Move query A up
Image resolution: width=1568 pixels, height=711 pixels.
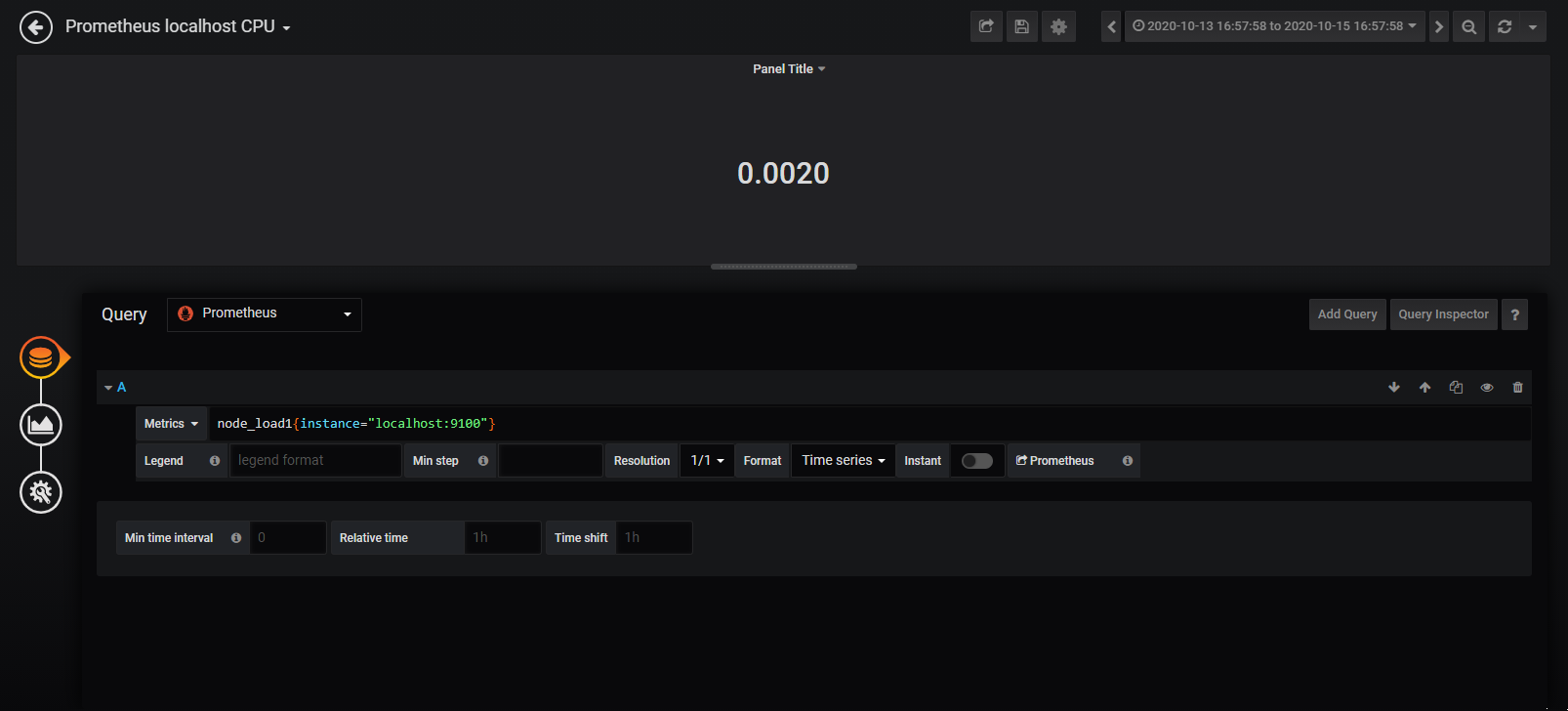pos(1425,388)
